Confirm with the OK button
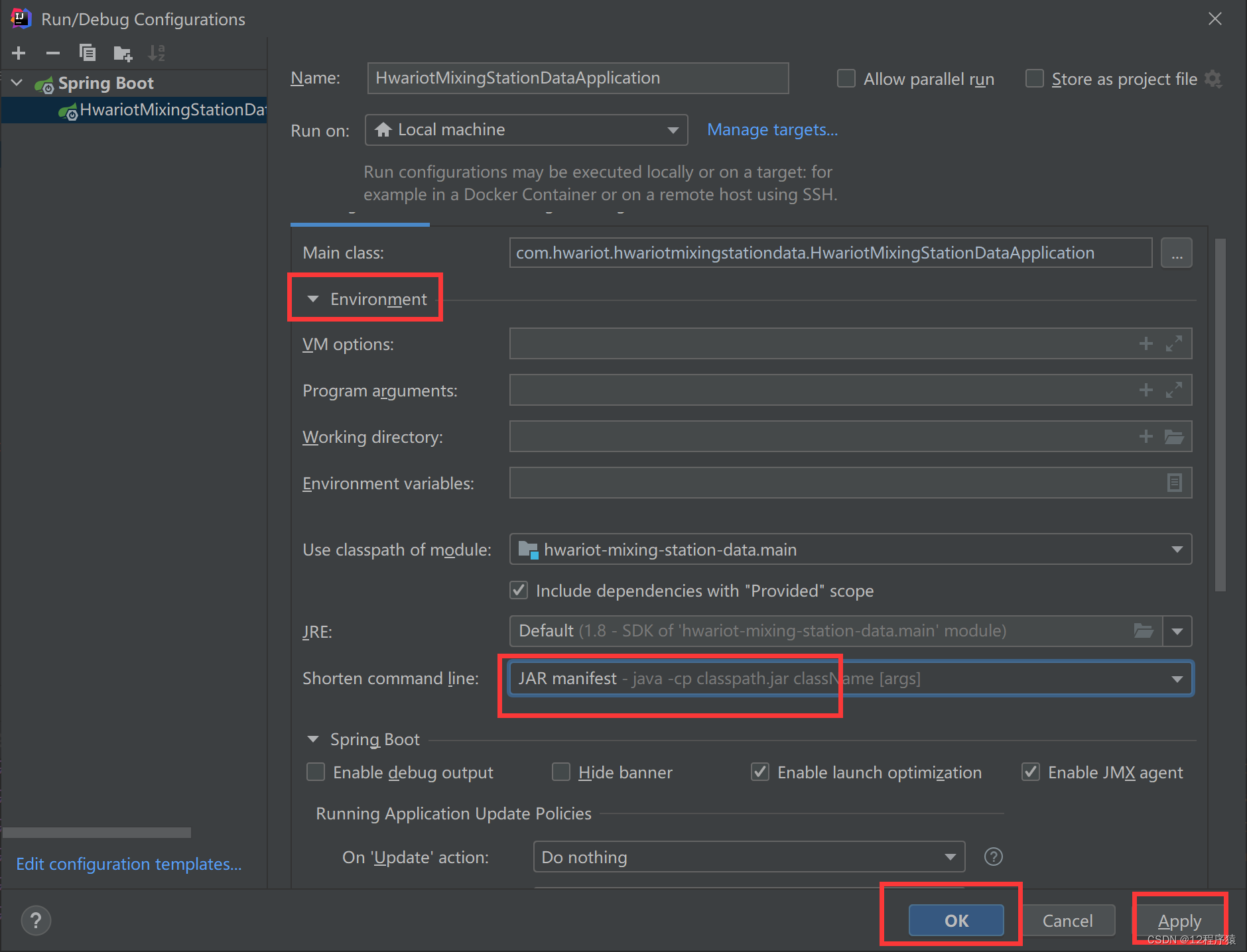The image size is (1247, 952). point(956,920)
